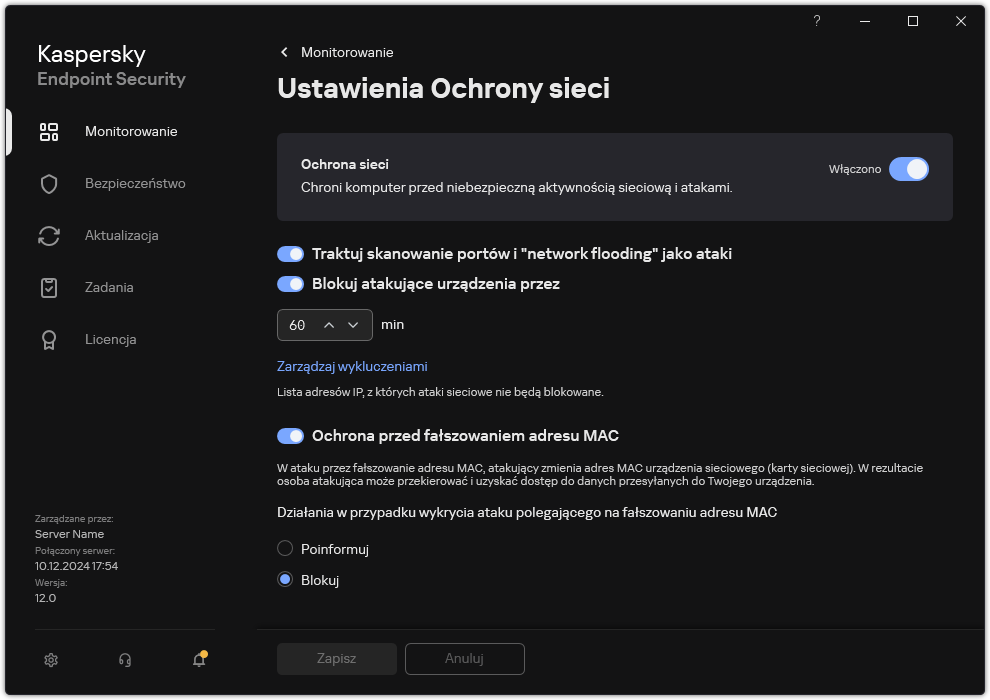Screen dimensions: 990x700
Task: Go back to Monitorowanie with the arrow
Action: coord(284,52)
